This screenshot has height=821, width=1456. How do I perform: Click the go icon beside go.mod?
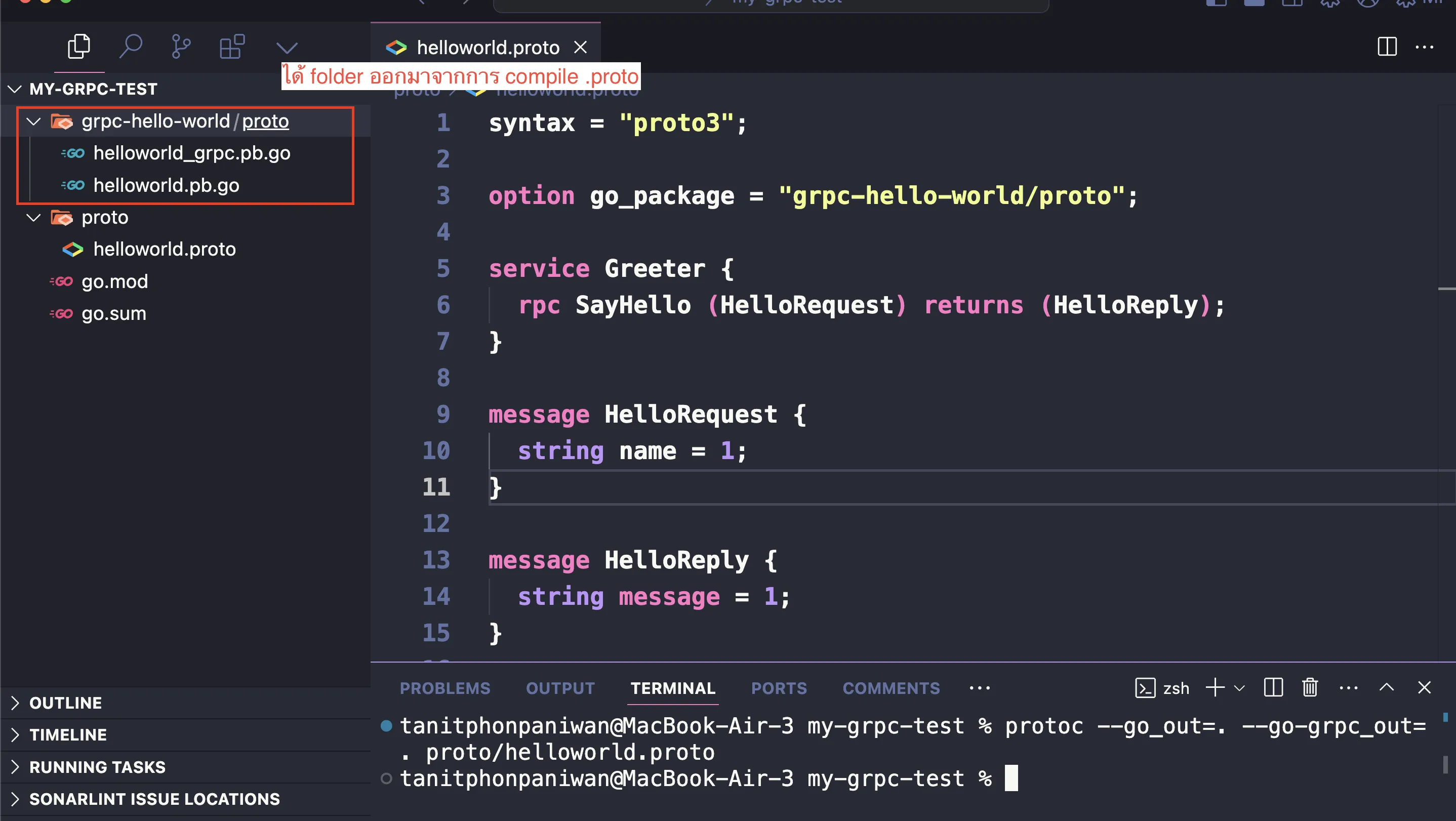click(x=61, y=281)
